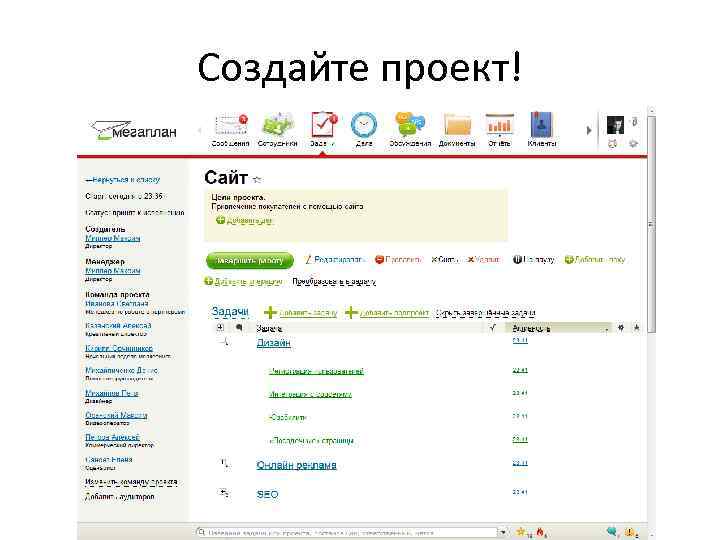Click the flame icon in bottom bar

[540, 532]
